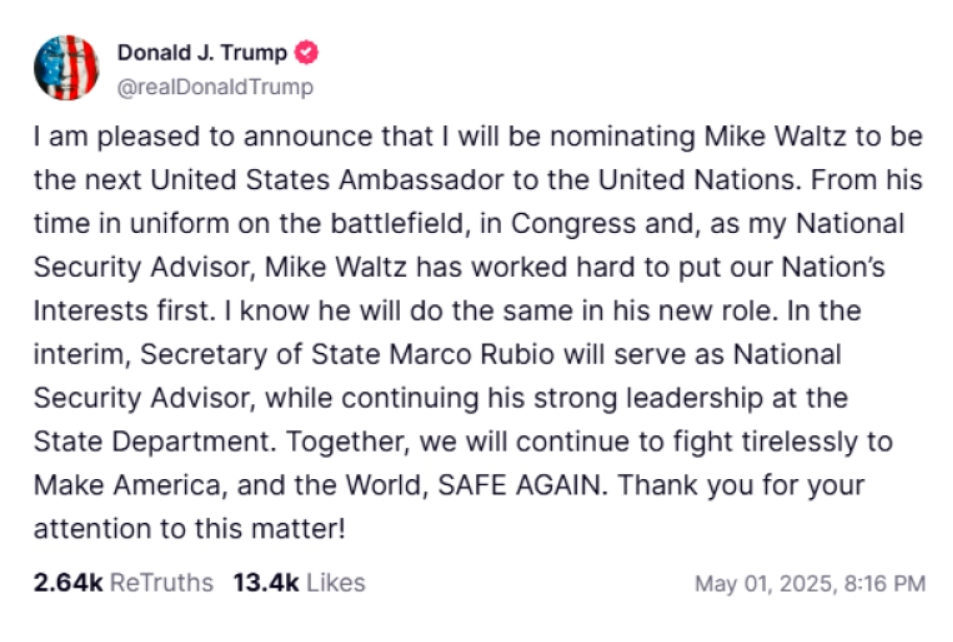The height and width of the screenshot is (642, 953).
Task: Open the @realDonaldTrump handle link
Action: [215, 87]
